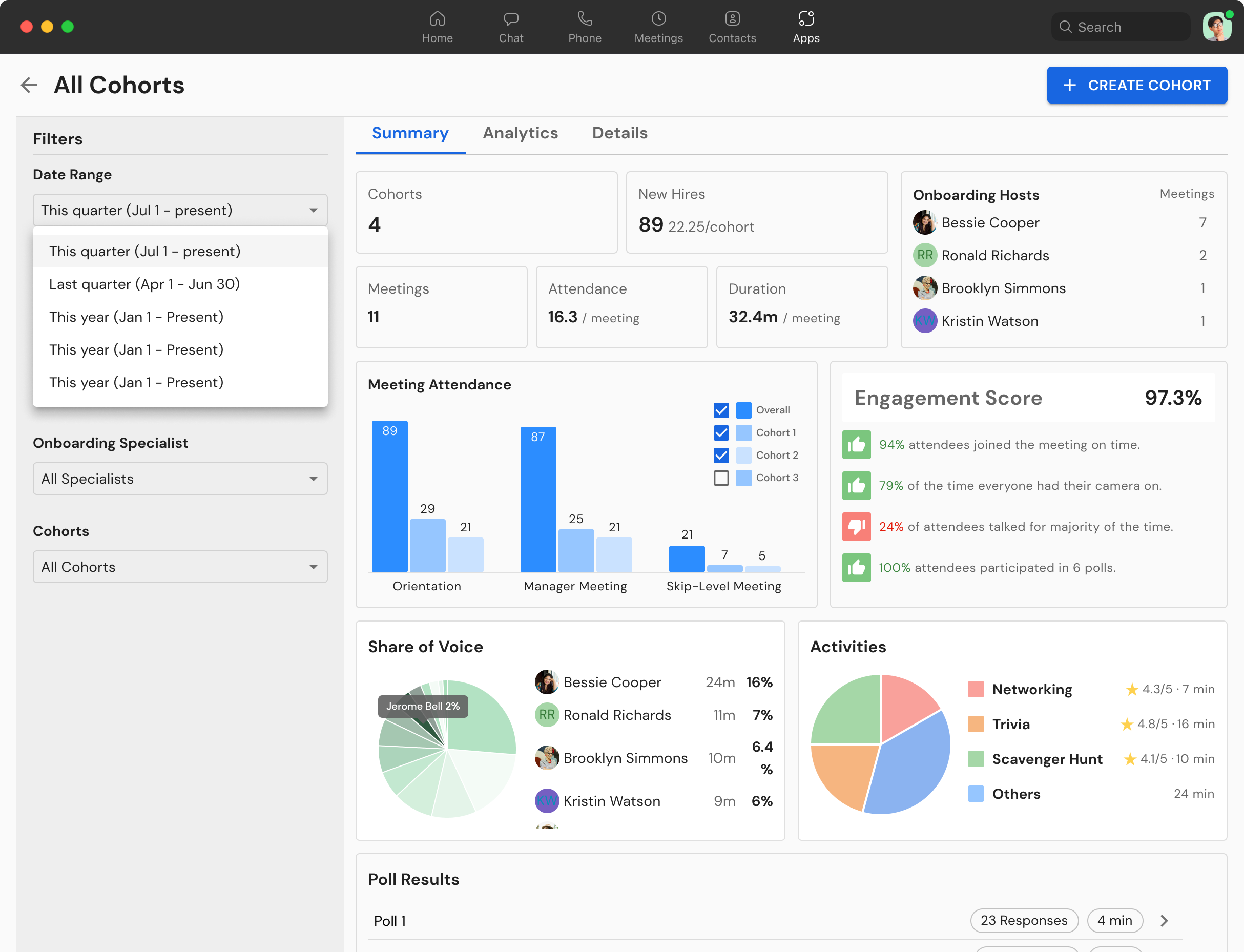Switch to the Analytics tab
The height and width of the screenshot is (952, 1244).
pyautogui.click(x=520, y=133)
